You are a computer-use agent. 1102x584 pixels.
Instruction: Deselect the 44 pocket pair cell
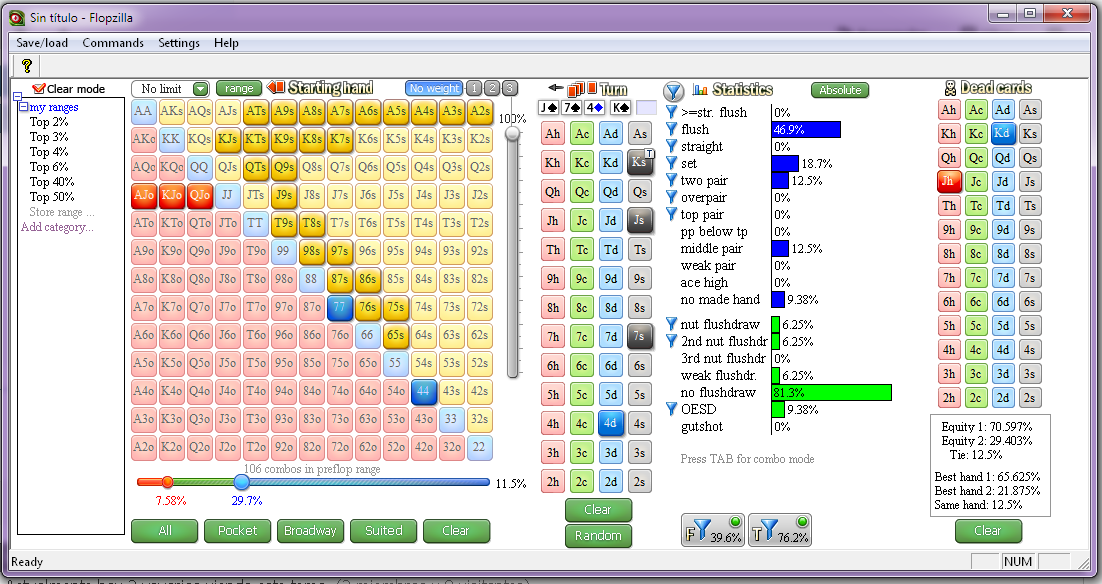click(x=423, y=391)
